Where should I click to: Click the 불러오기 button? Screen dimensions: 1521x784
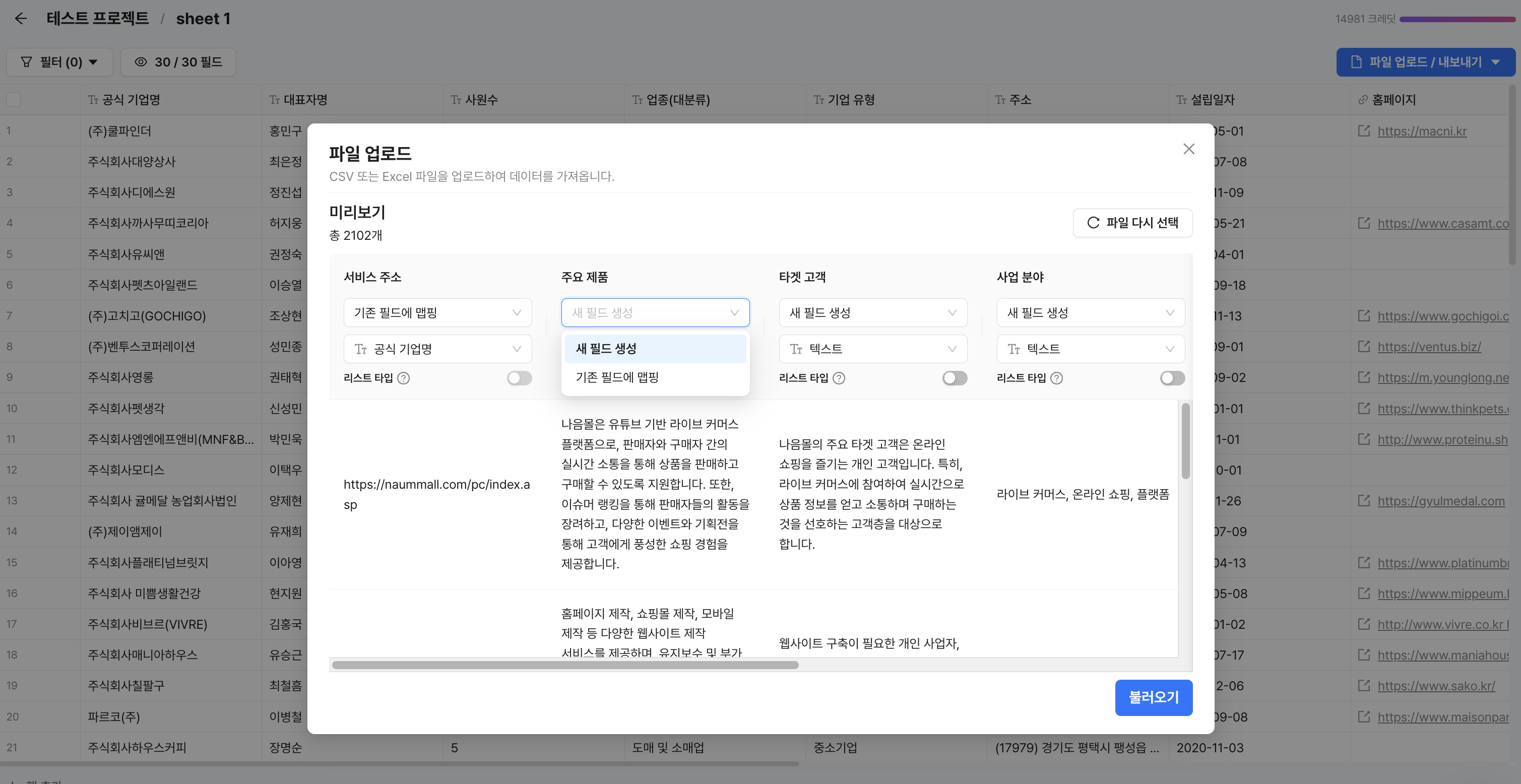(1153, 697)
